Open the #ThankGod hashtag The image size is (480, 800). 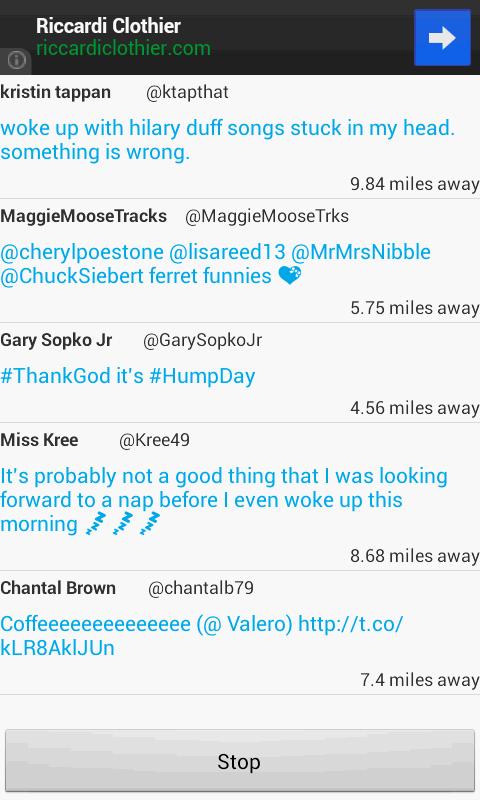tap(56, 377)
